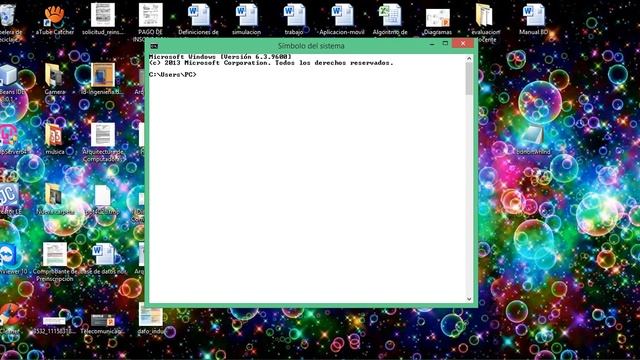The image size is (640, 360).
Task: Open the música folder
Action: point(55,136)
